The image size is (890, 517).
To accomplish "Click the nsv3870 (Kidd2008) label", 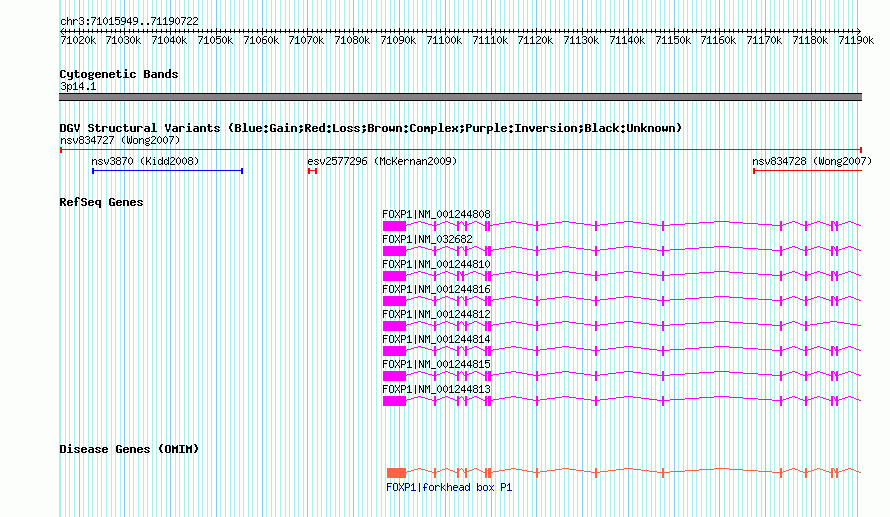I will click(145, 161).
